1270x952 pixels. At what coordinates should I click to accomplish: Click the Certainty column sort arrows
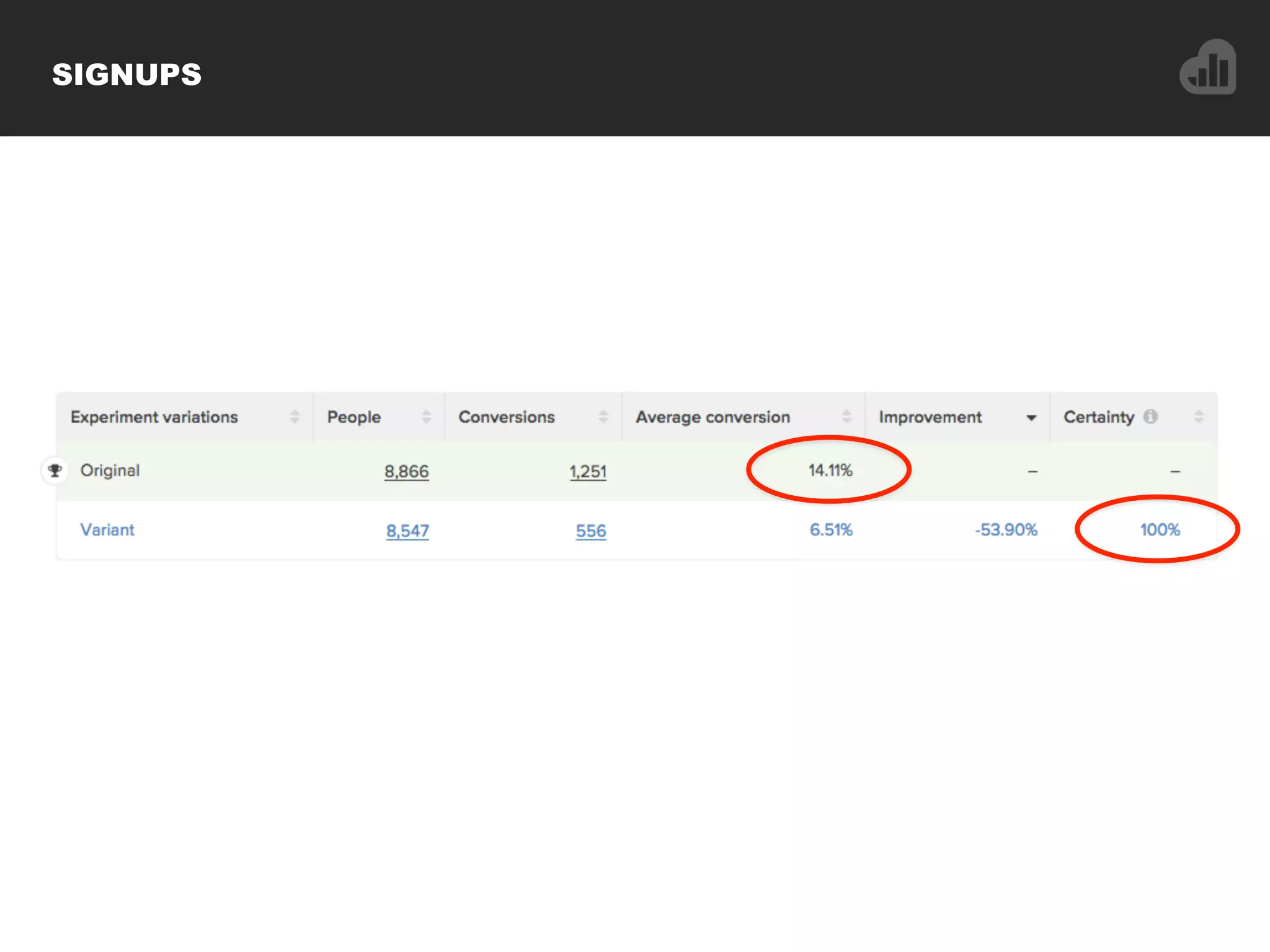pyautogui.click(x=1199, y=417)
